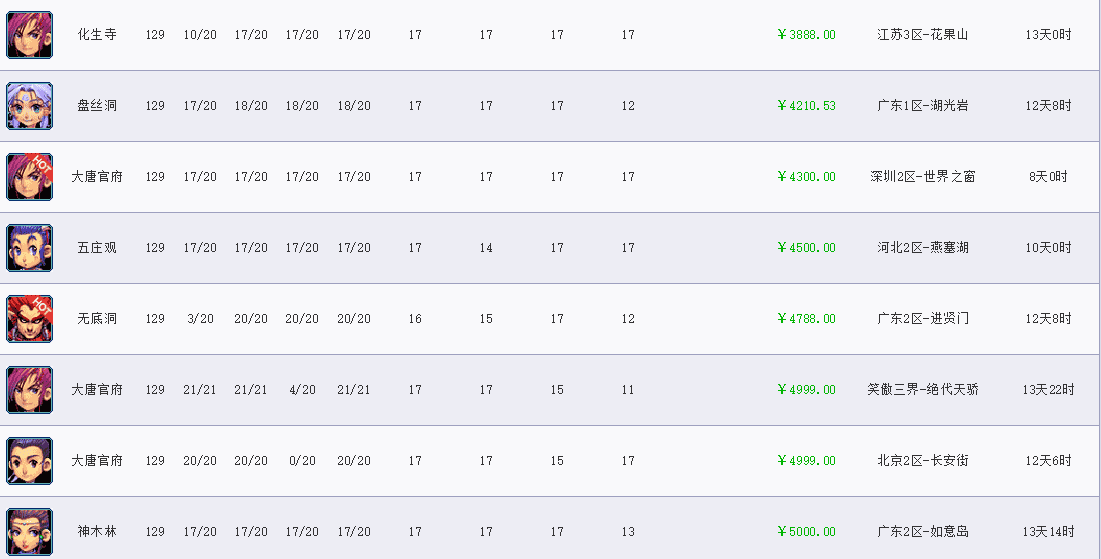The image size is (1101, 559).
Task: Select server 深圳2区-世界之窗
Action: coord(923,176)
